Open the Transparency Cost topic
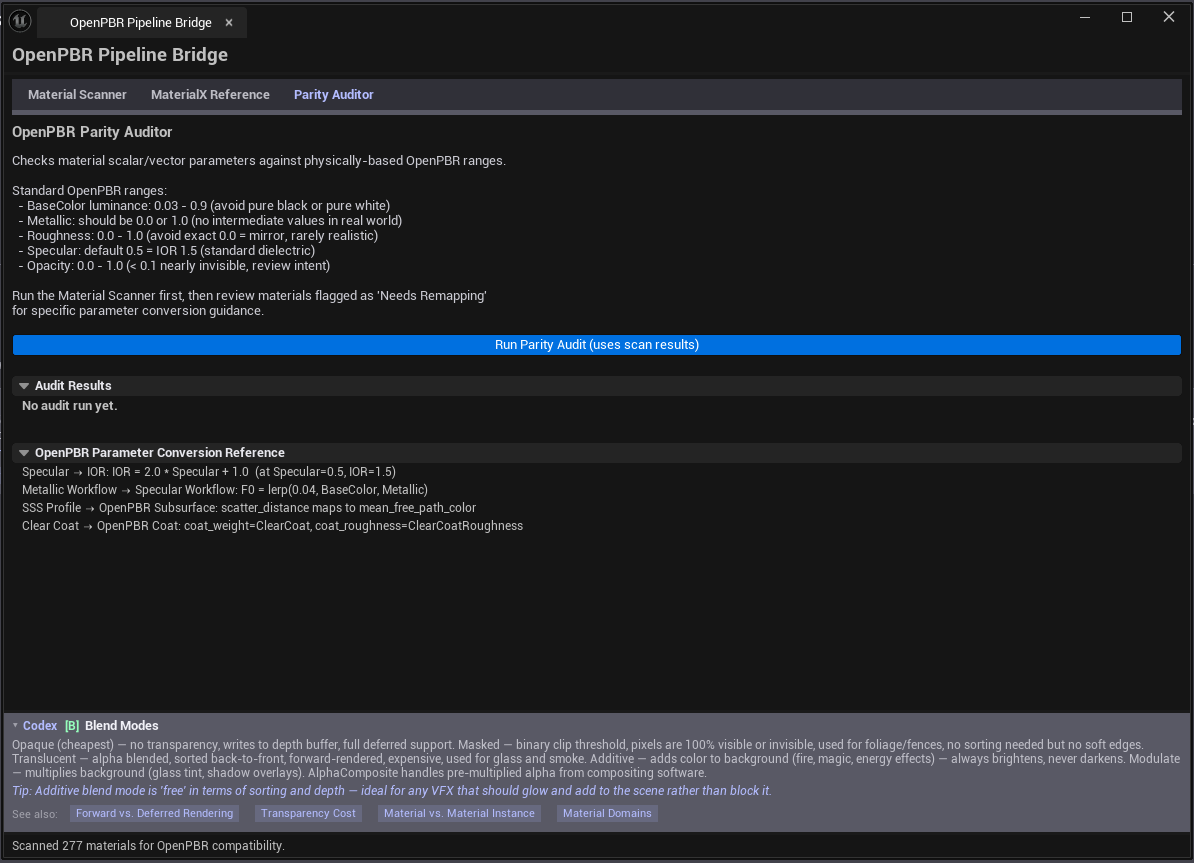Image resolution: width=1194 pixels, height=863 pixels. tap(308, 813)
